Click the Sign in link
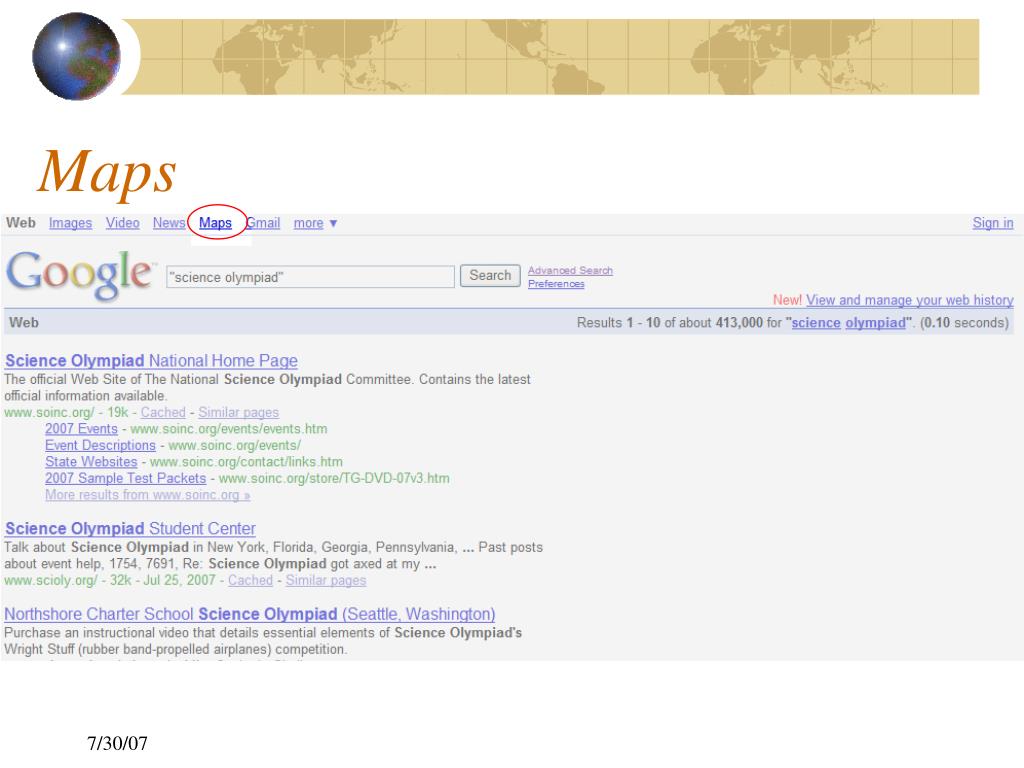Viewport: 1024px width, 768px height. [x=993, y=223]
